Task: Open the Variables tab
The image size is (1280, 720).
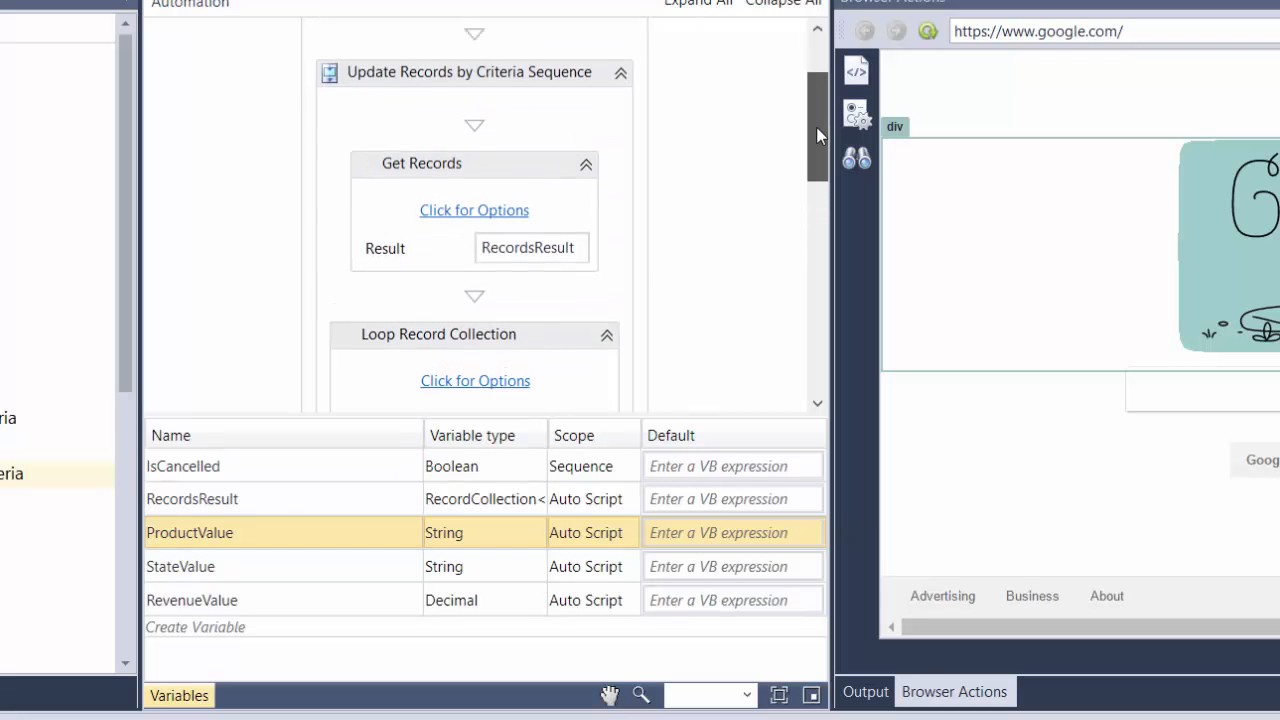Action: [180, 695]
